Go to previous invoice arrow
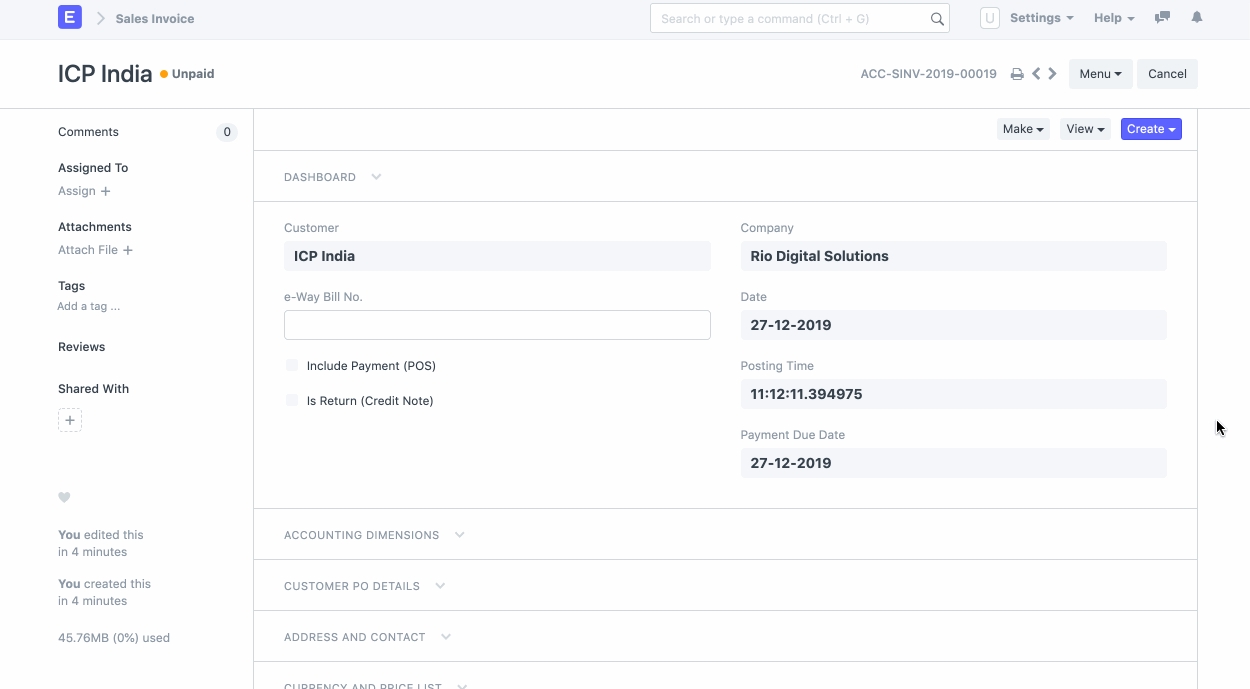The image size is (1250, 689). 1036,74
